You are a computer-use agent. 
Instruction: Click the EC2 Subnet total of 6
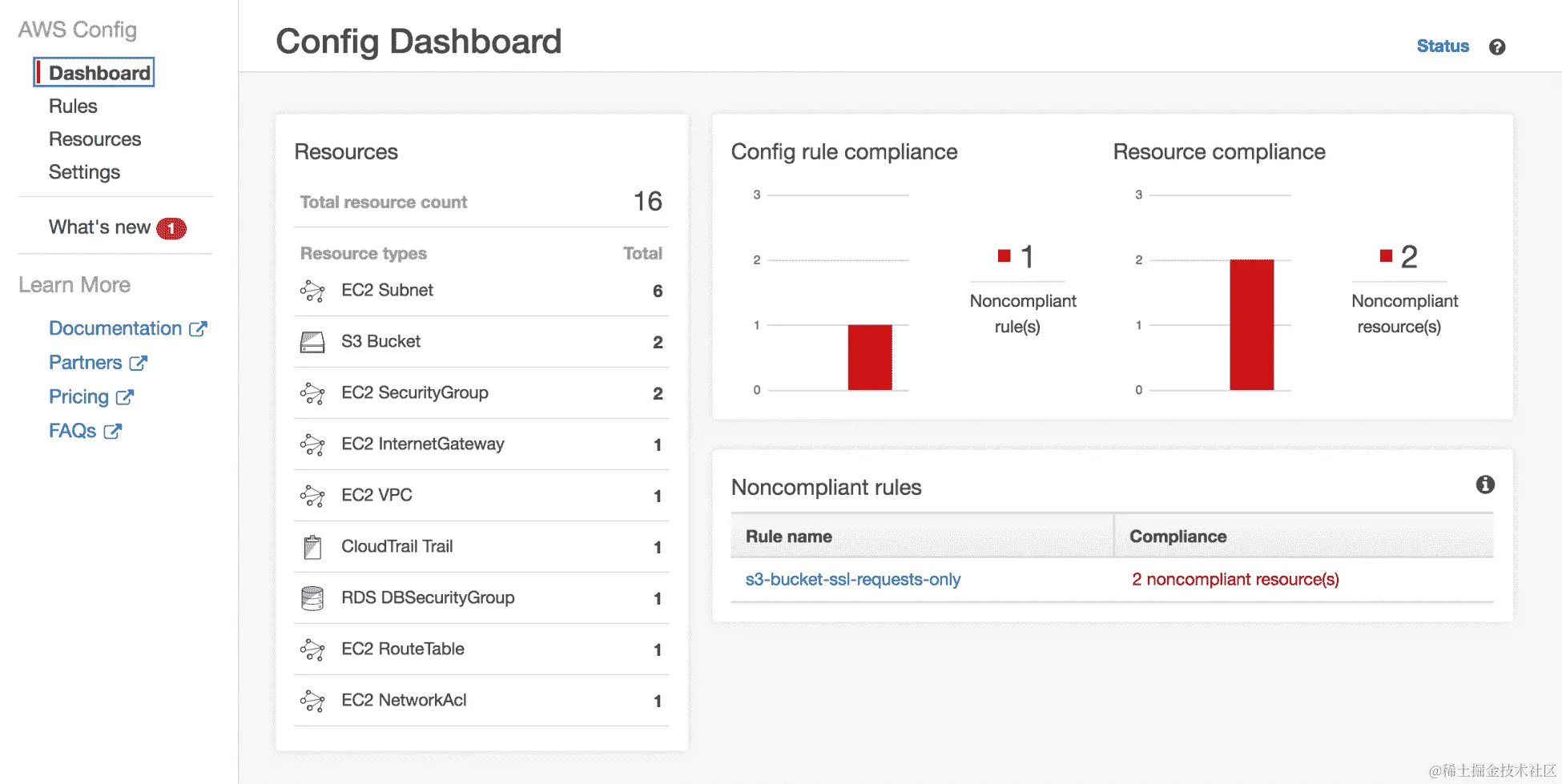click(x=658, y=291)
